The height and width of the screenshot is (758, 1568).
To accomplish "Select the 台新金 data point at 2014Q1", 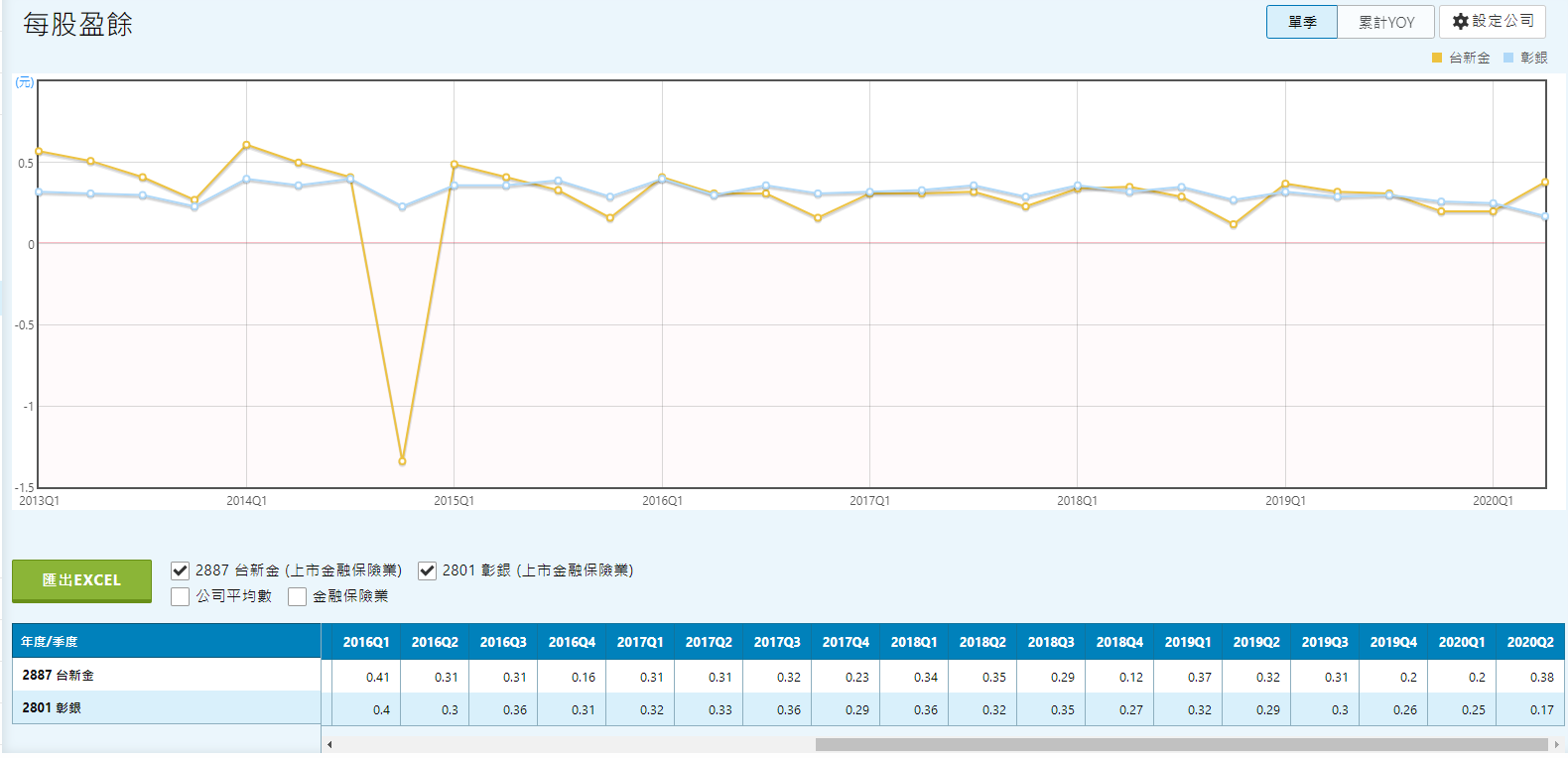I will click(246, 145).
